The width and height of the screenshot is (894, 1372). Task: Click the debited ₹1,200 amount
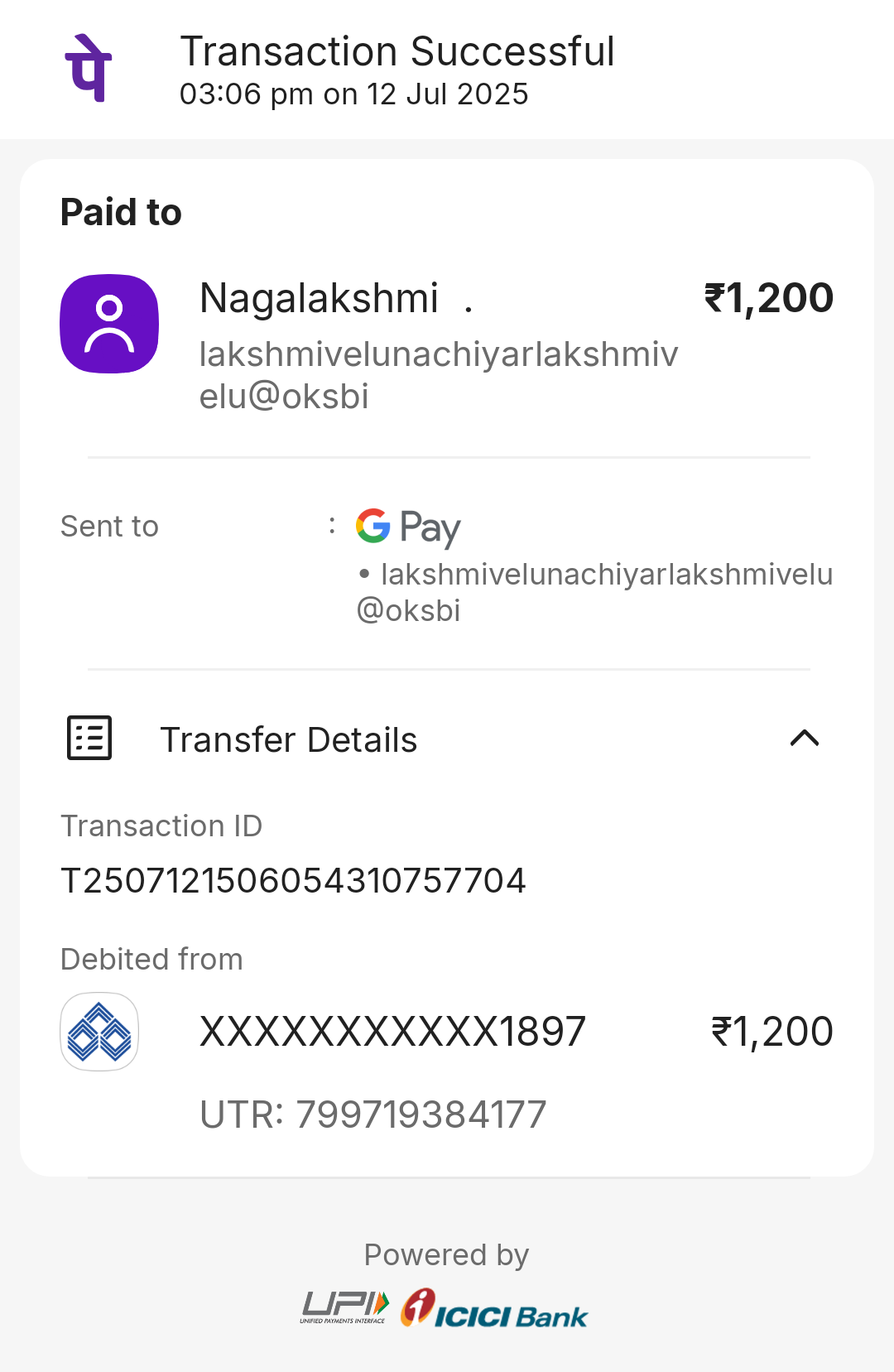coord(771,1032)
